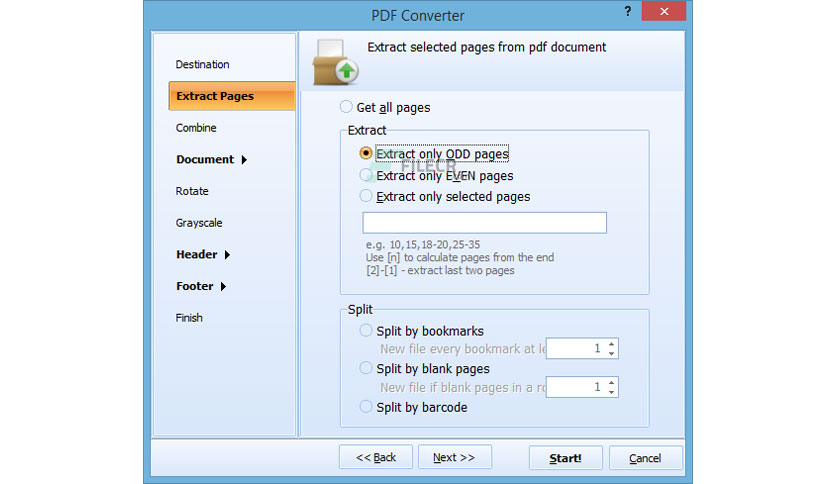
Task: Go to the Rotate section
Action: click(x=192, y=191)
